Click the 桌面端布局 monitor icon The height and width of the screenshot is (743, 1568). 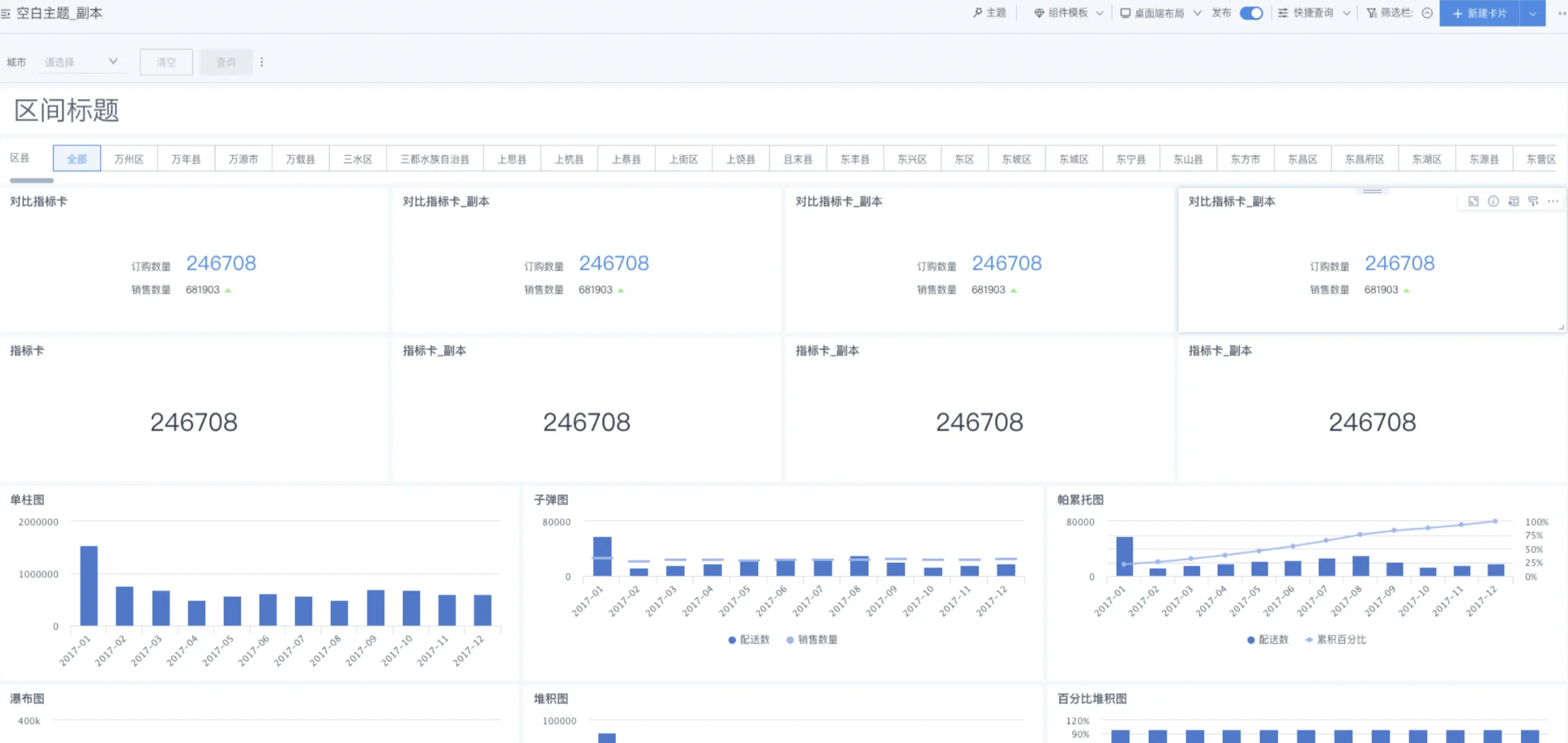point(1125,13)
